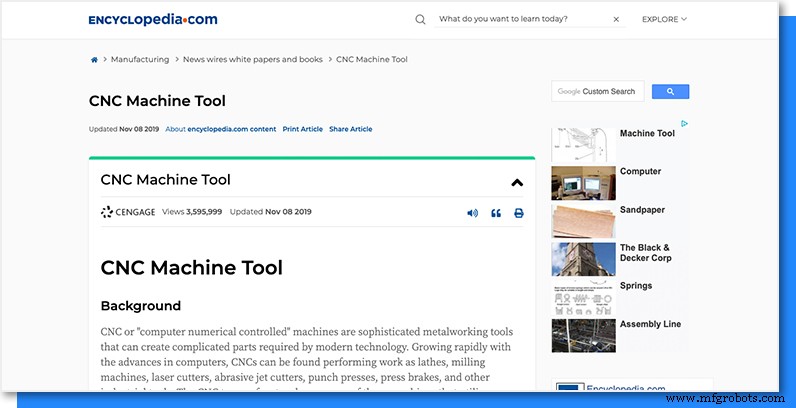Viewport: 796px width, 408px height.
Task: Click the magnifier icon in header search
Action: coord(421,19)
